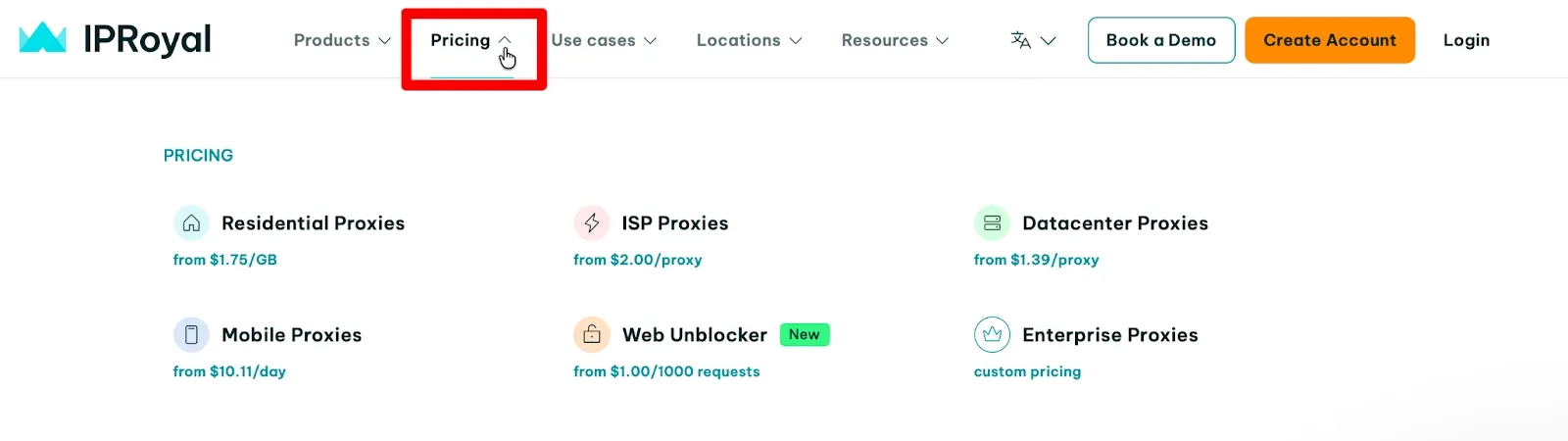Click the Residential Proxies house icon
Image resolution: width=1568 pixels, height=441 pixels.
point(191,223)
